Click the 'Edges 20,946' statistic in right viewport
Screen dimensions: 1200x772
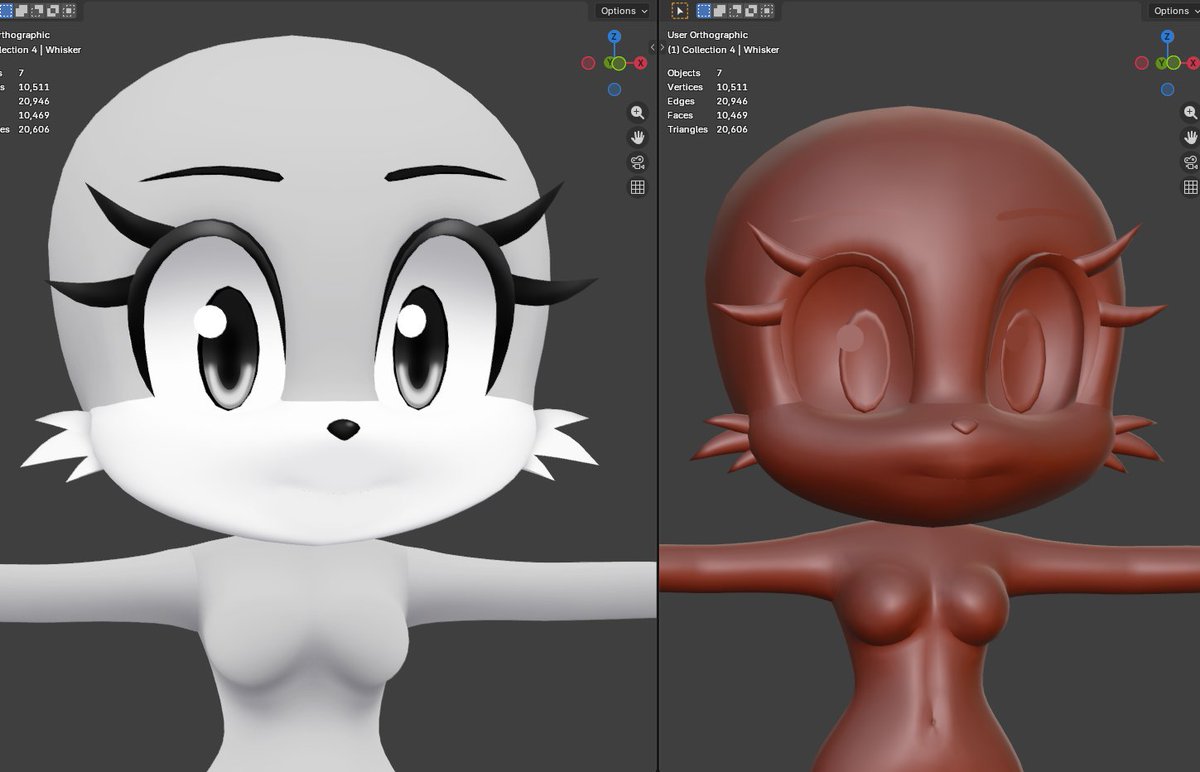click(x=708, y=101)
